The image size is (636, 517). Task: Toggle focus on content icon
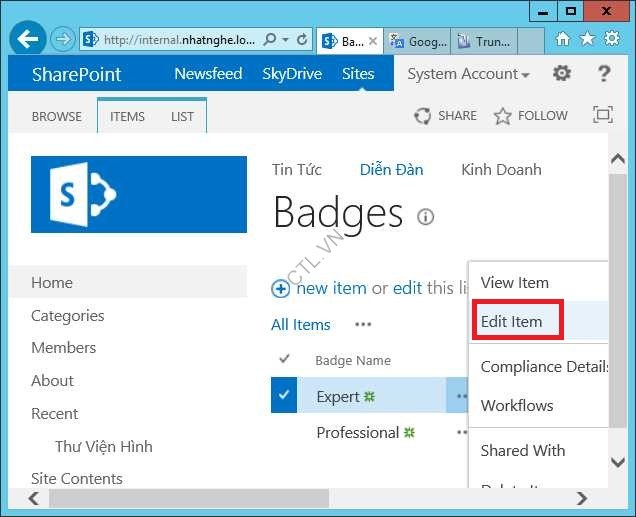point(602,115)
